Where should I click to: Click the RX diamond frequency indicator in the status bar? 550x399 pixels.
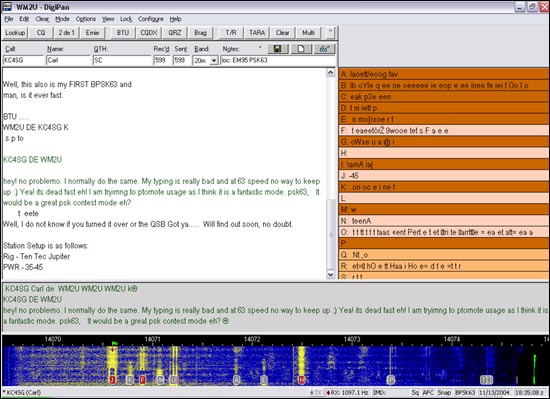(347, 392)
